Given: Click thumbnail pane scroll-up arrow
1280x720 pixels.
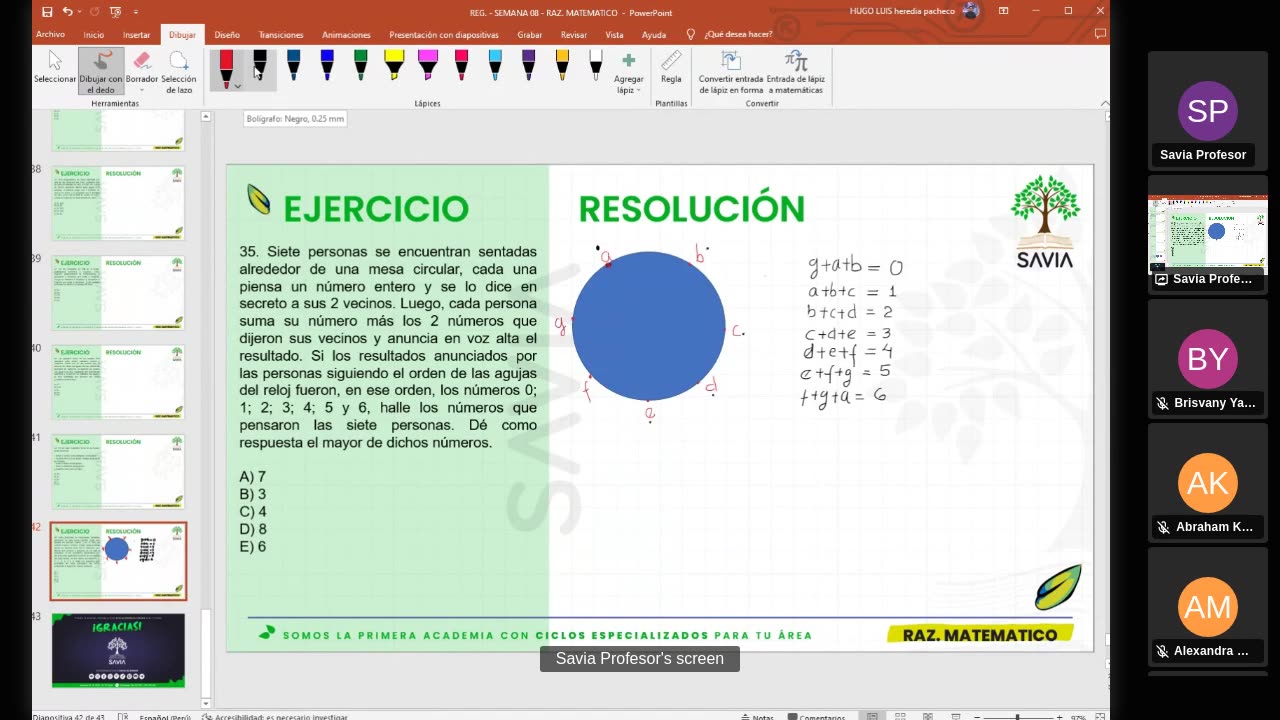Looking at the screenshot, I should pyautogui.click(x=206, y=117).
